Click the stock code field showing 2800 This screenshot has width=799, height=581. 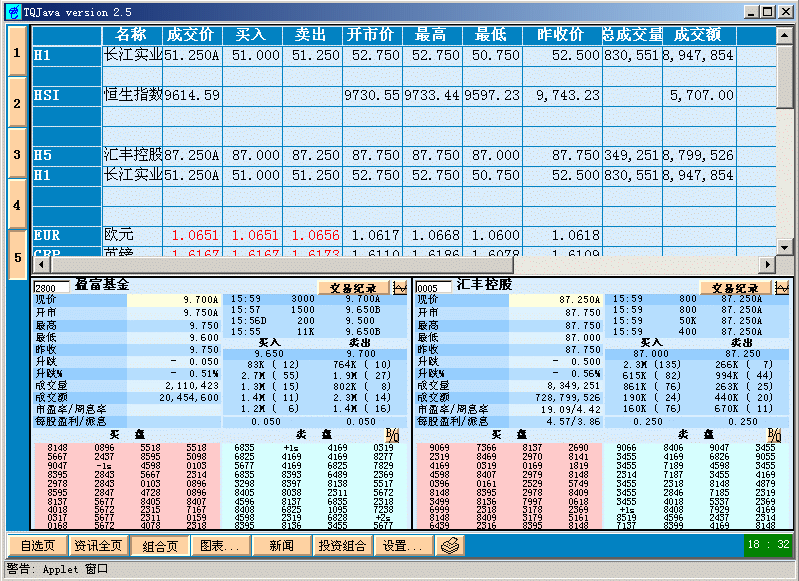point(51,288)
